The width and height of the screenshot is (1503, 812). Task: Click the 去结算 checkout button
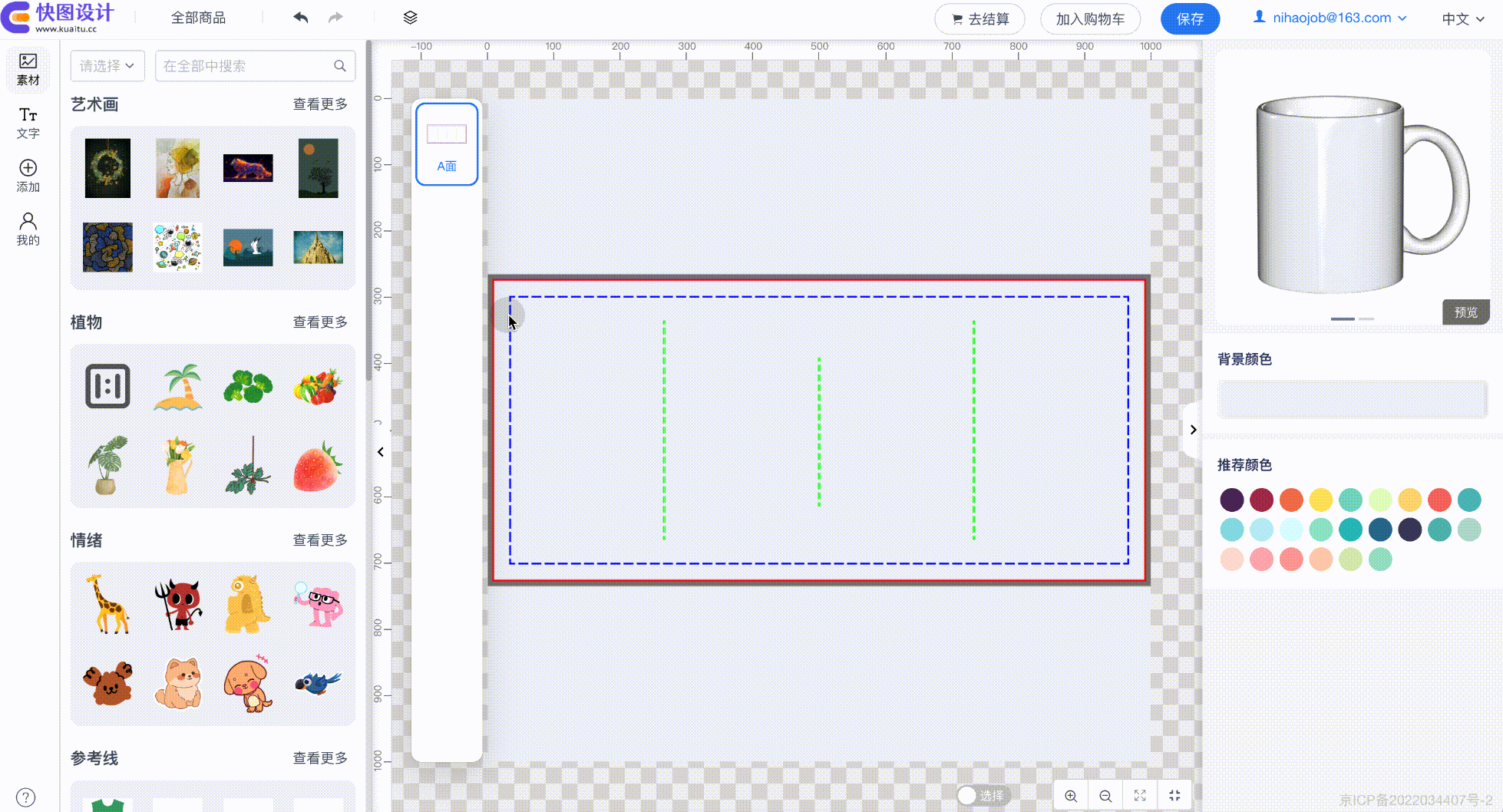[979, 19]
